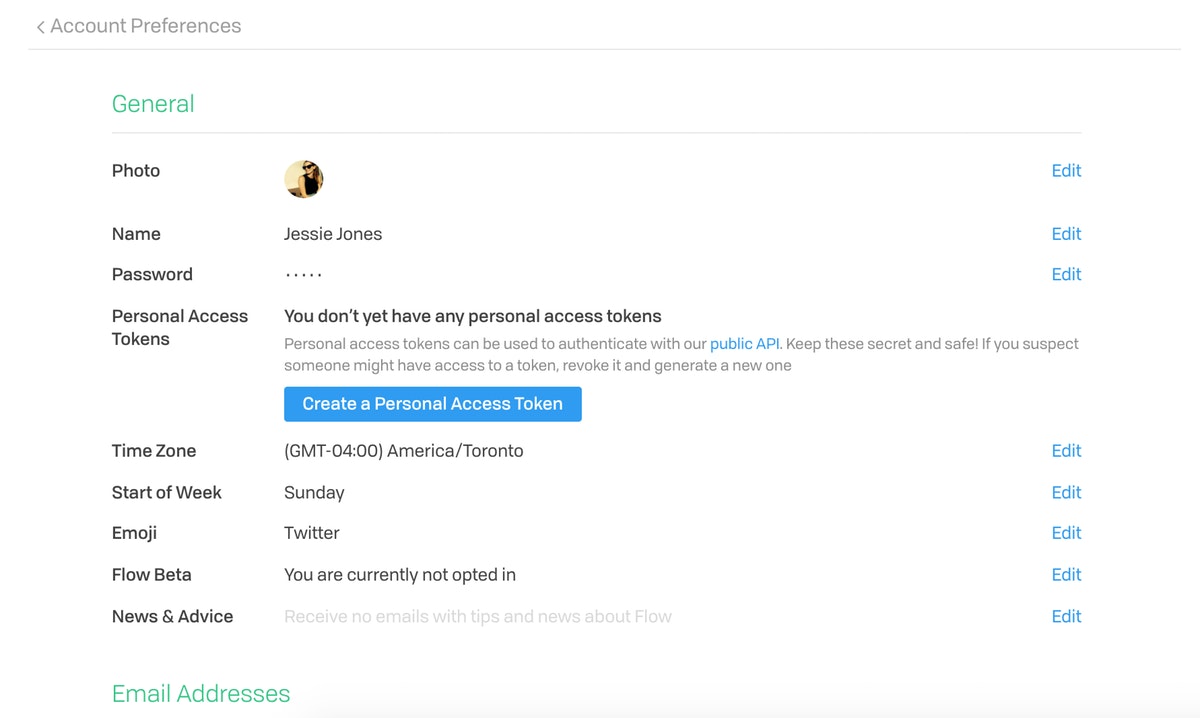The height and width of the screenshot is (718, 1200).
Task: Go back via Account Preferences title
Action: point(146,26)
